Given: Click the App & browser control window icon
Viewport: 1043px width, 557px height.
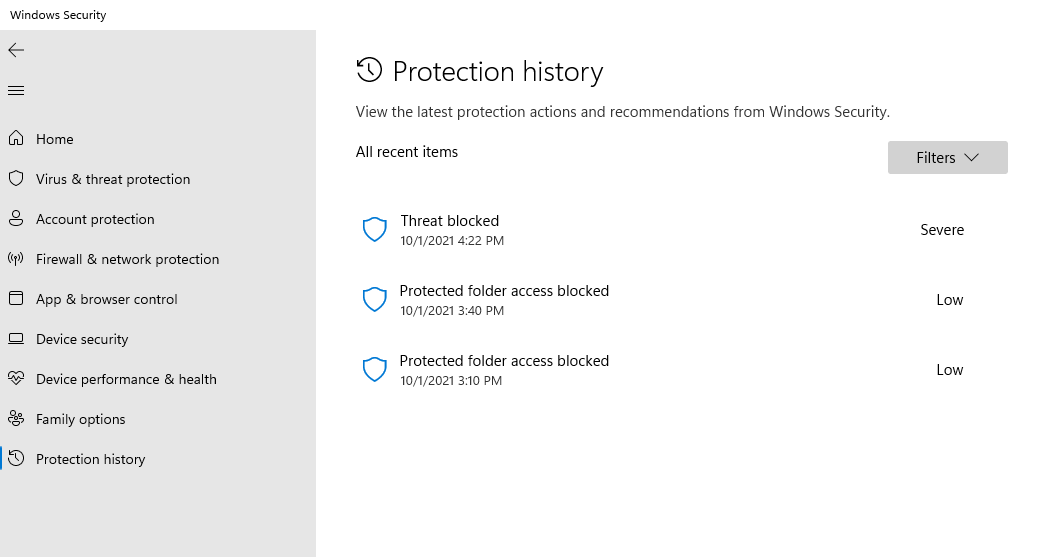Looking at the screenshot, I should (x=16, y=299).
